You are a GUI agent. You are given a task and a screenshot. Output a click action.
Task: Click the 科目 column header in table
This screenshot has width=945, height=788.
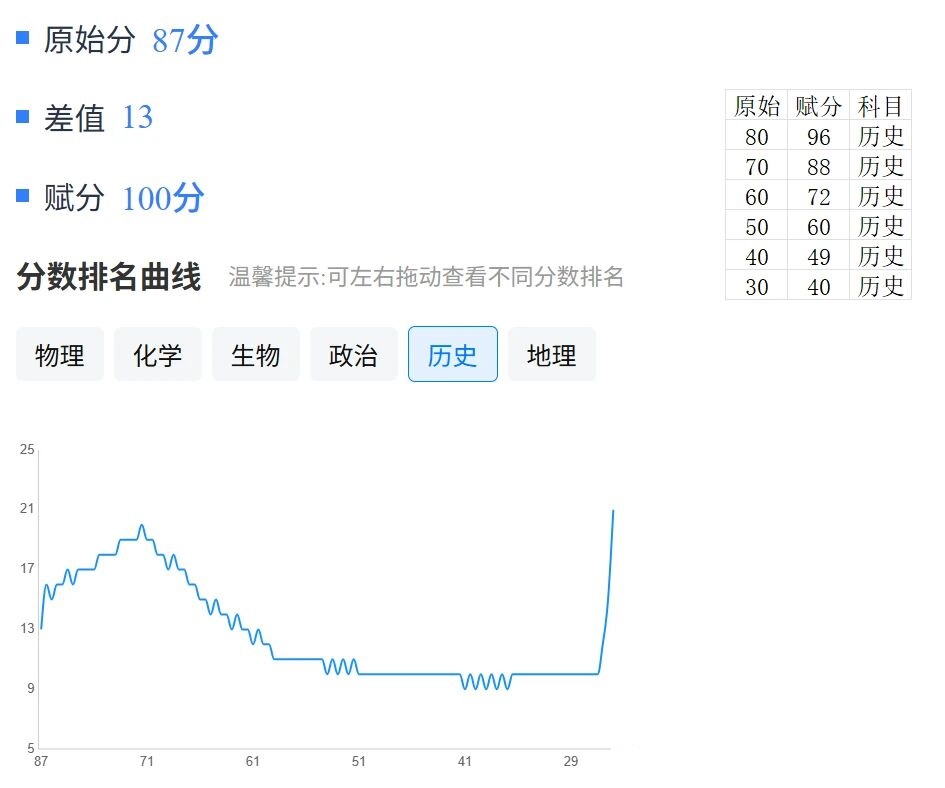point(880,106)
